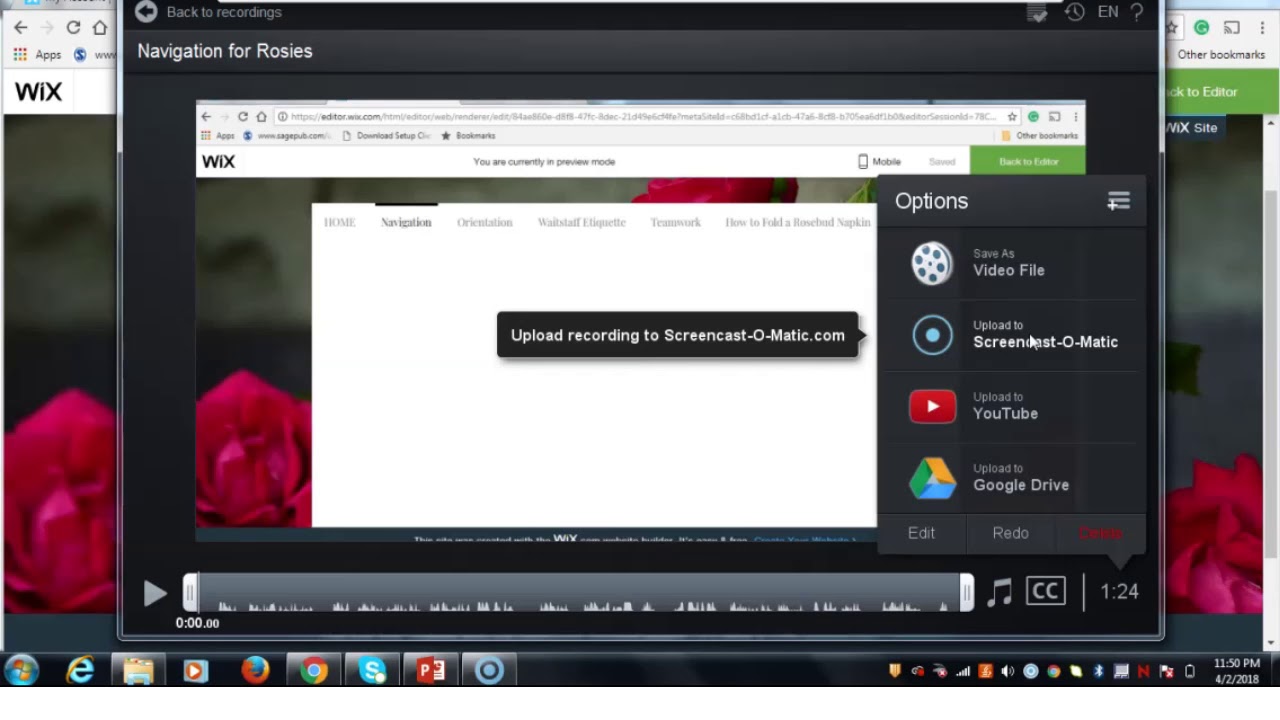Click the red N Netflix tray icon
1280x720 pixels.
coord(1144,672)
